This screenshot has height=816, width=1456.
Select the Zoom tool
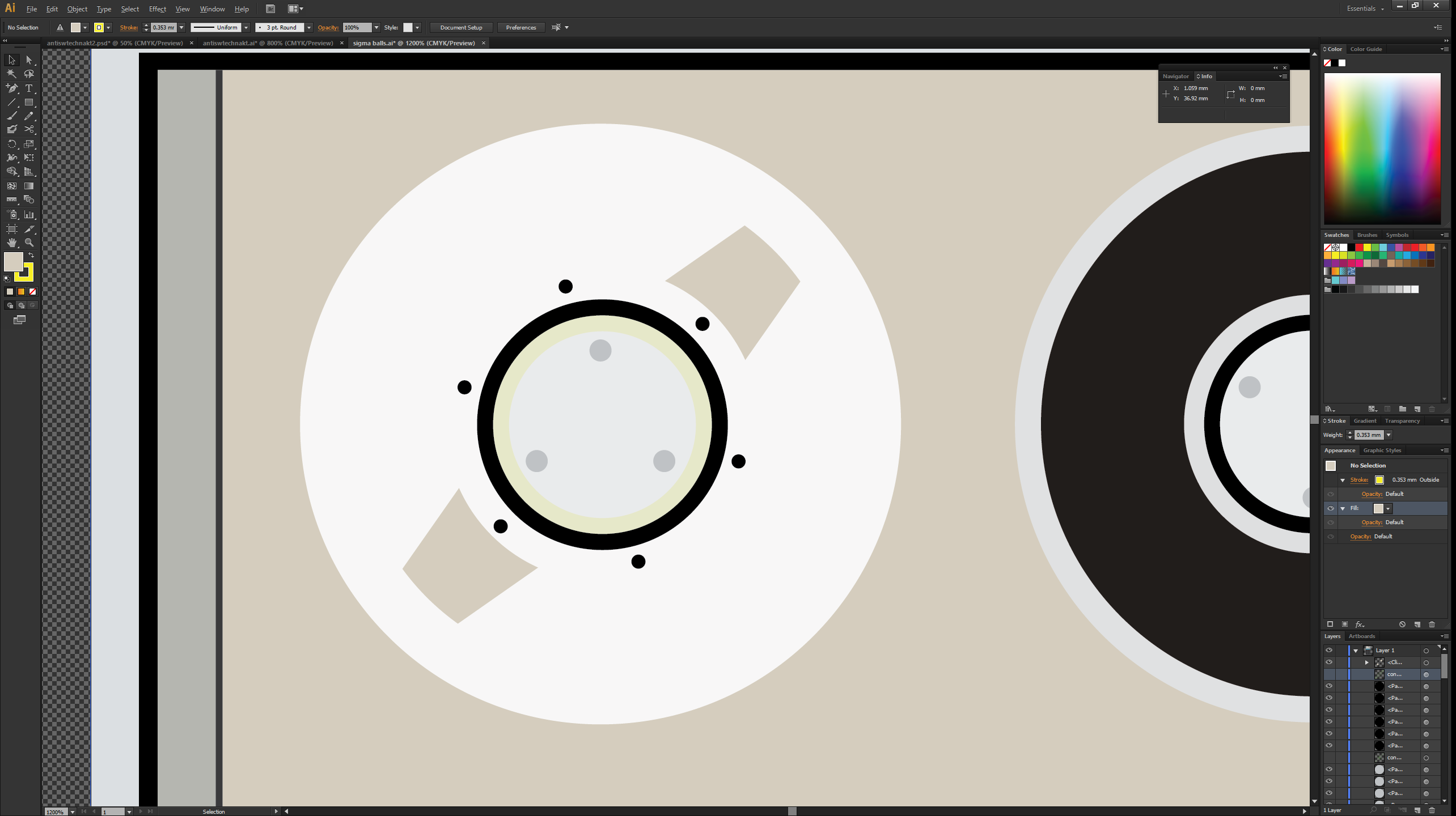(x=29, y=243)
